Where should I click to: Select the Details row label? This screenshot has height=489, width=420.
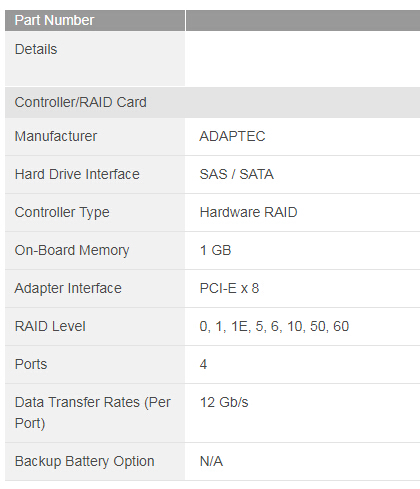(36, 49)
